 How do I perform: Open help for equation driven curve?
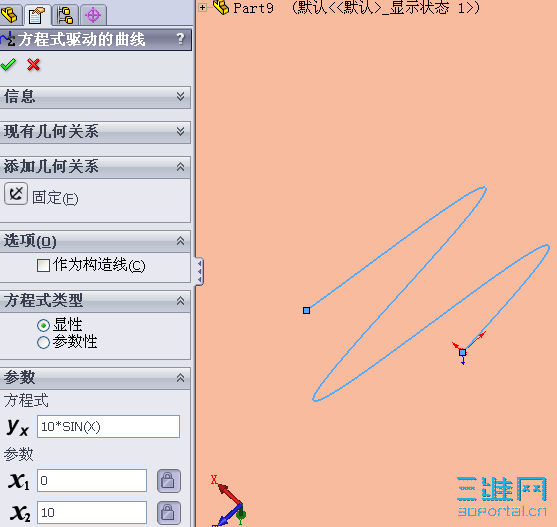(x=180, y=38)
